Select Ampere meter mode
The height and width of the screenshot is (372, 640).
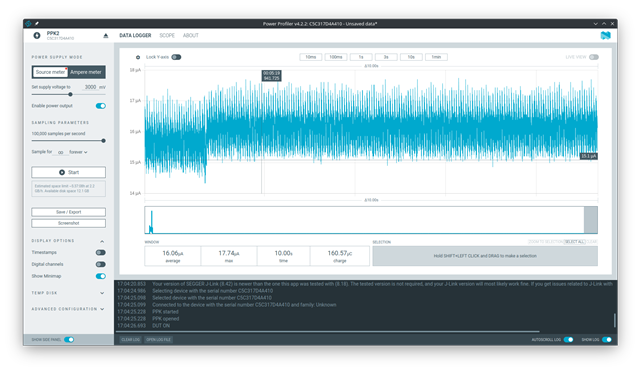tap(86, 72)
